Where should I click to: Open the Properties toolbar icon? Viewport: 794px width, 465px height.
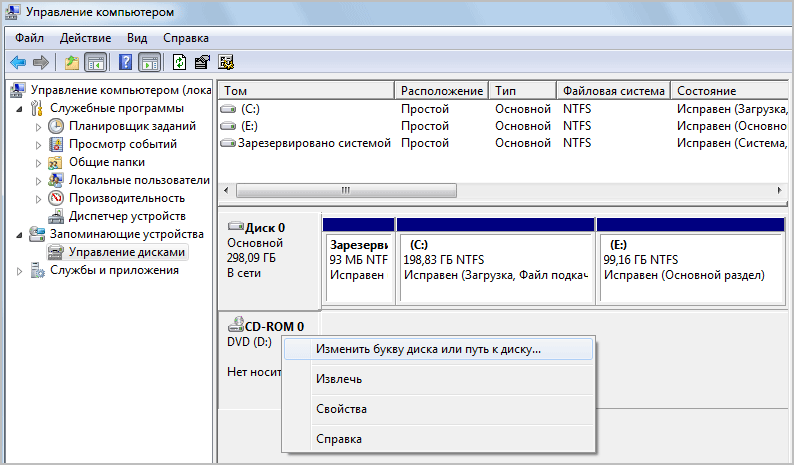tap(202, 62)
